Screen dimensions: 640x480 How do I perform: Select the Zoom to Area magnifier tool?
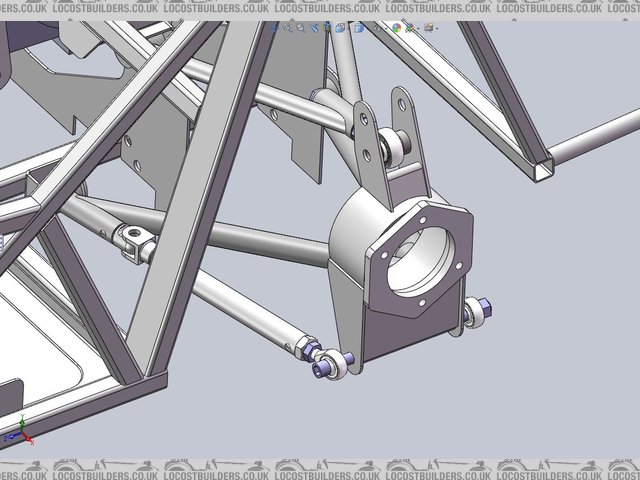click(301, 28)
